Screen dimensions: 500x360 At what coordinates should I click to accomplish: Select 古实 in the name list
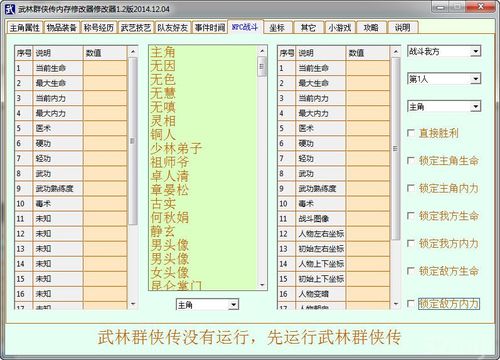coord(163,203)
